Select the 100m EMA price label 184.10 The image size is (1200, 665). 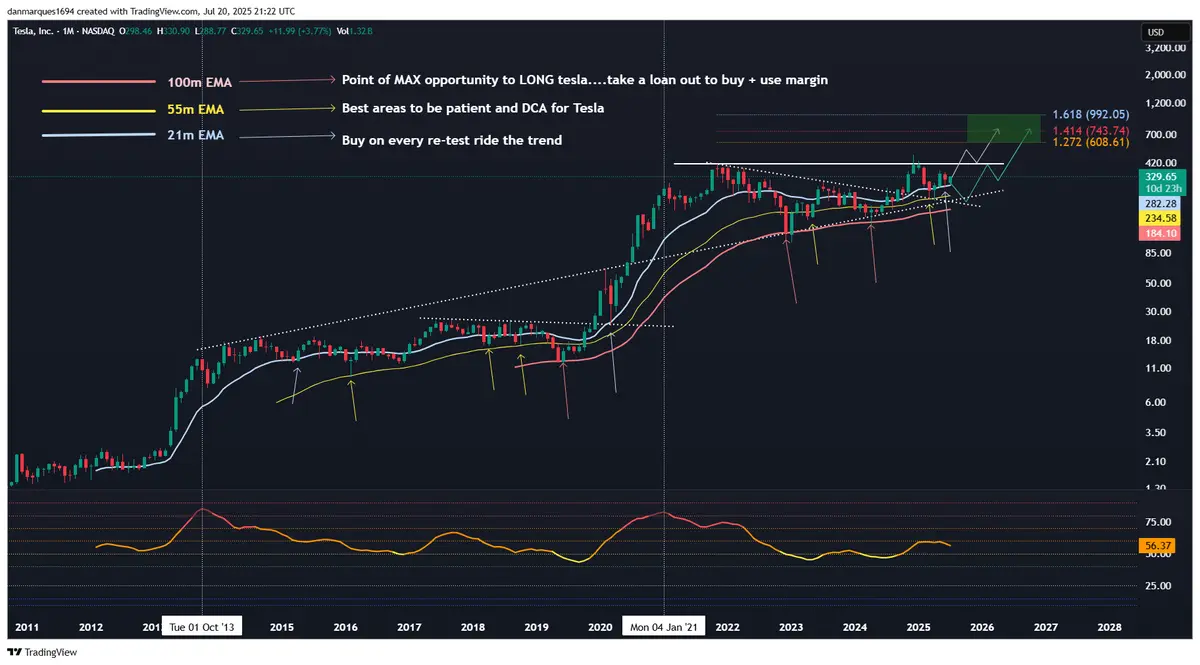click(1160, 233)
